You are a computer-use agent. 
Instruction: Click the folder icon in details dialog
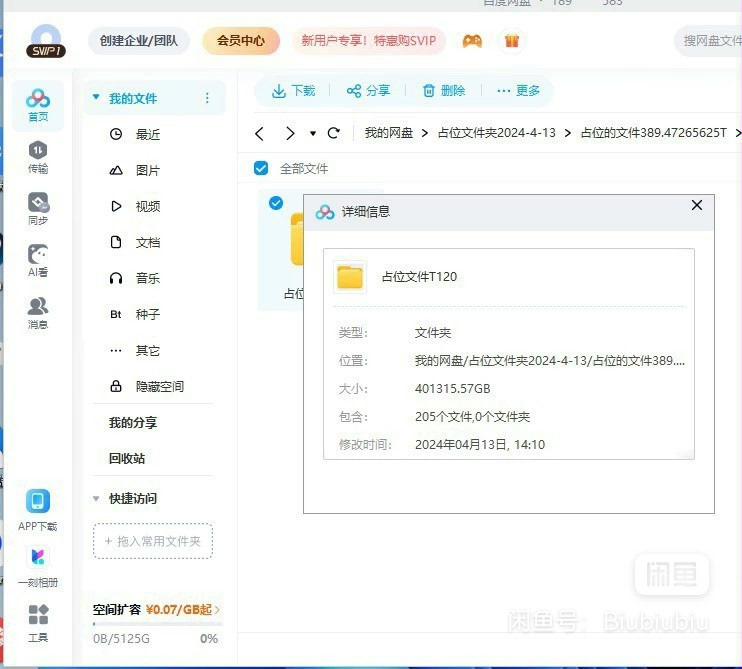(350, 277)
